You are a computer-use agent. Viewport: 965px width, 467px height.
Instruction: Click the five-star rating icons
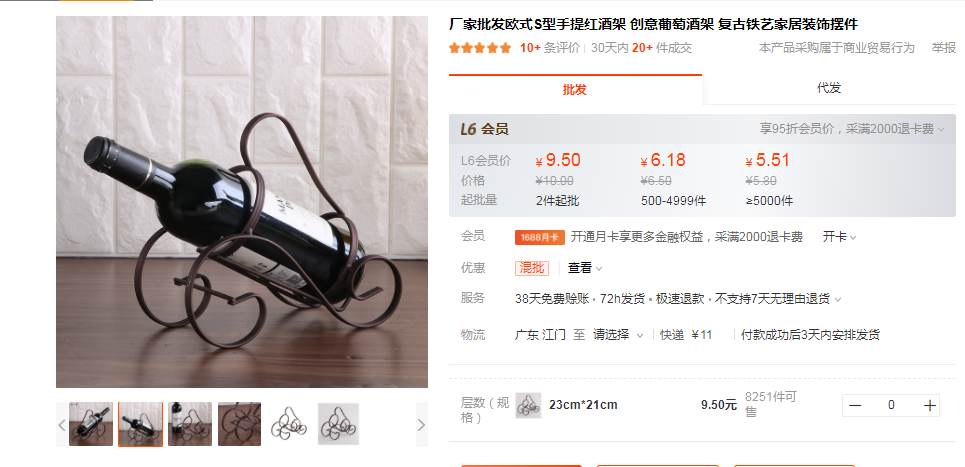click(x=480, y=48)
